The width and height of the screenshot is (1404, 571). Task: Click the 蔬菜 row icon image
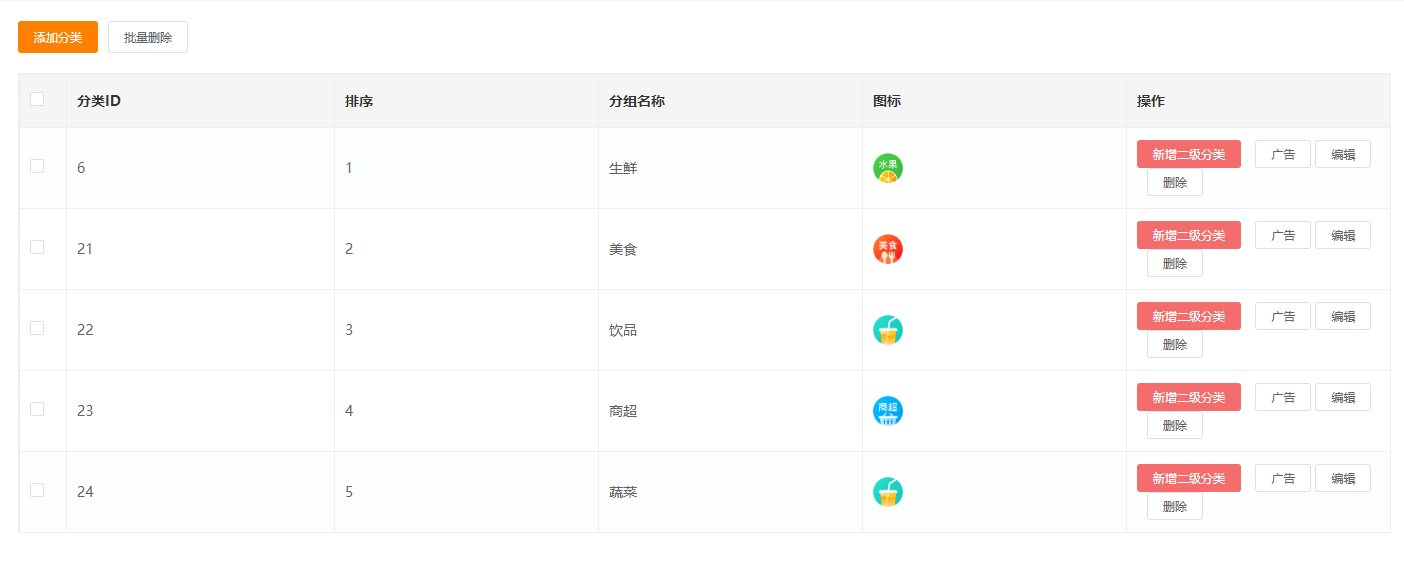click(x=888, y=492)
